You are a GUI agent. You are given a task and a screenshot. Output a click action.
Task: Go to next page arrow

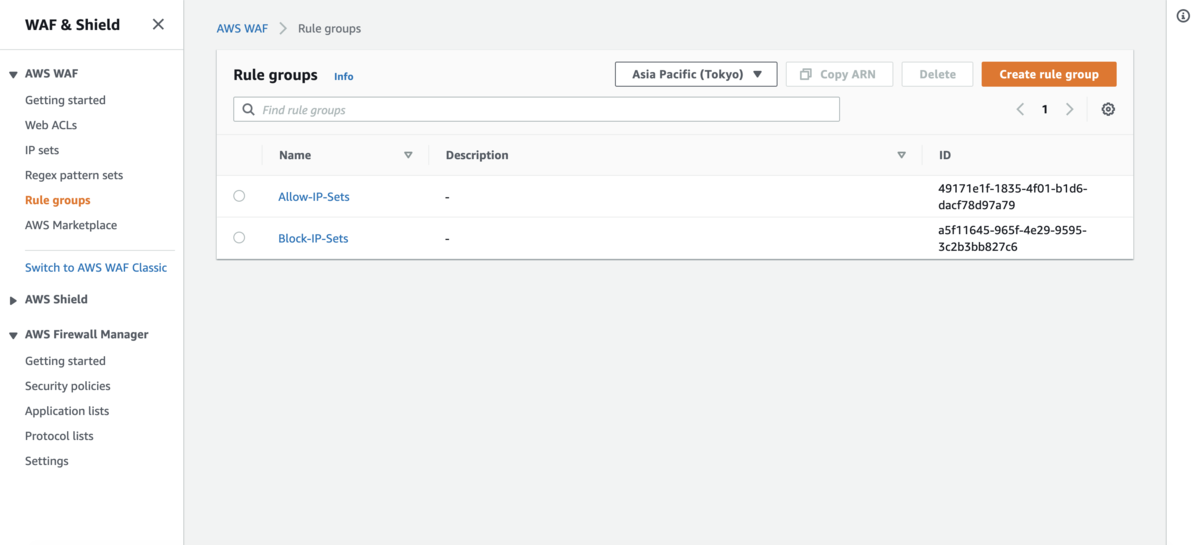1070,110
